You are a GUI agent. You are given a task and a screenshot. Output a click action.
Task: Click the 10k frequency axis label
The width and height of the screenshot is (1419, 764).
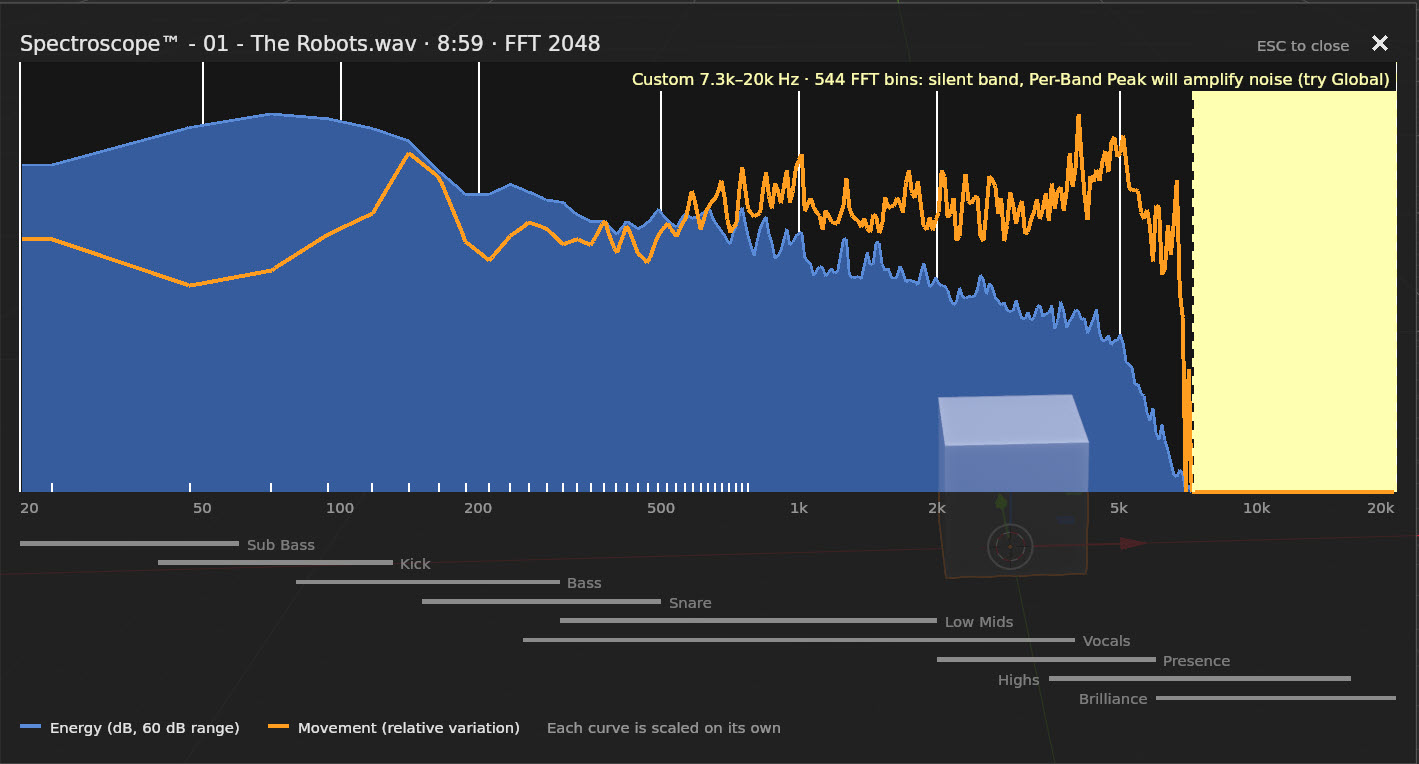pos(1256,508)
